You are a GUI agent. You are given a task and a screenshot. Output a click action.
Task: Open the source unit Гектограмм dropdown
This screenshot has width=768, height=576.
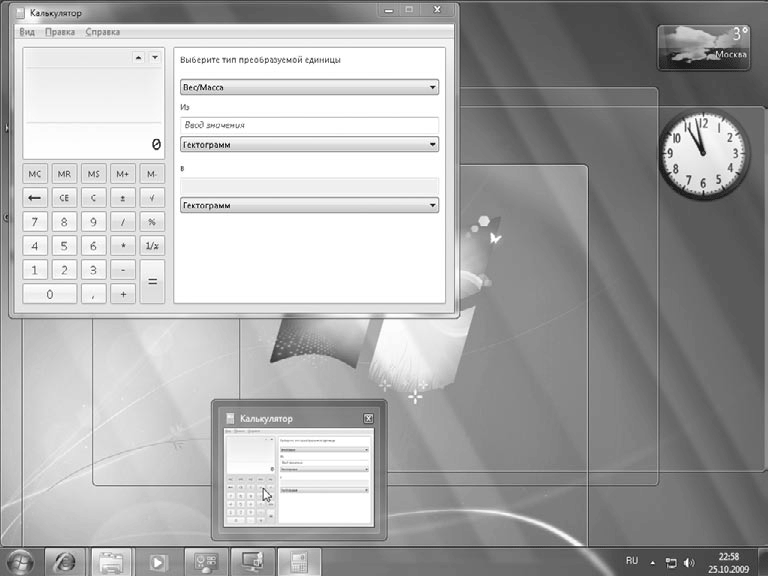309,144
